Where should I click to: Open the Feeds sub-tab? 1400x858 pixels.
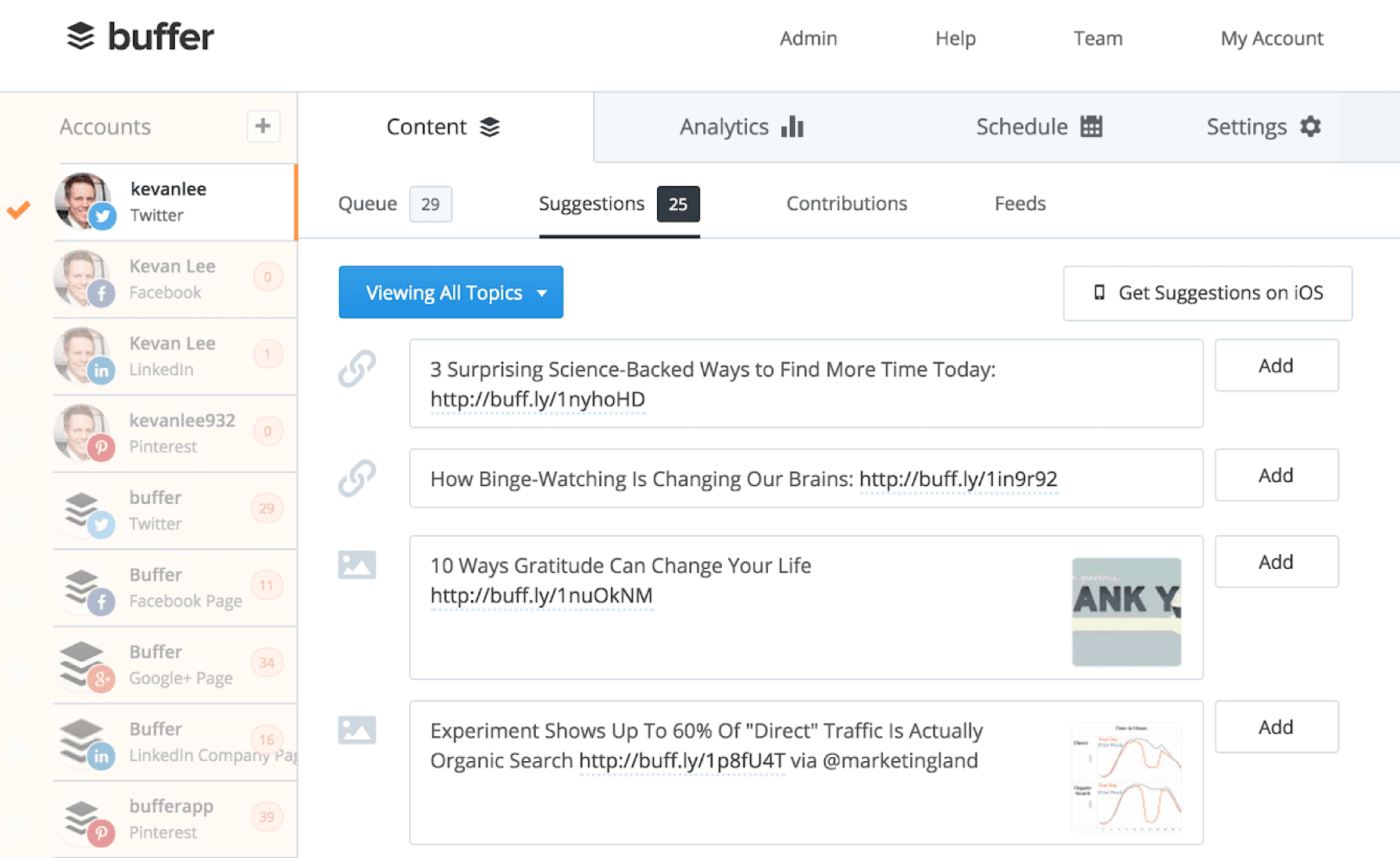click(x=1020, y=204)
